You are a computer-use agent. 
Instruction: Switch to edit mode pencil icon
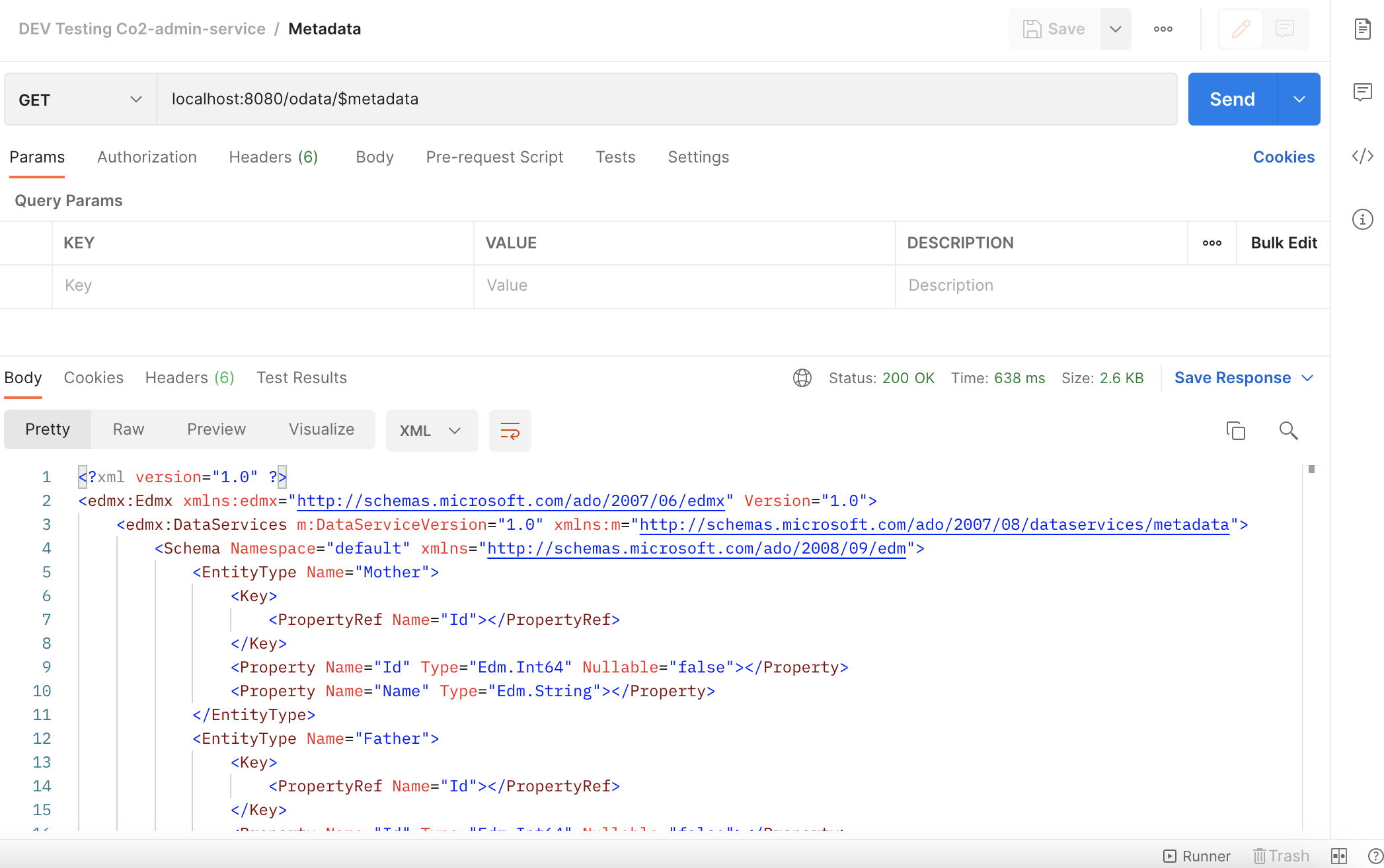point(1241,29)
